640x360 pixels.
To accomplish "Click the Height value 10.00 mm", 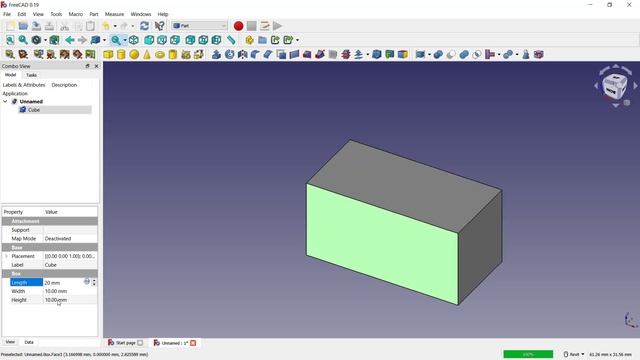I will [56, 300].
